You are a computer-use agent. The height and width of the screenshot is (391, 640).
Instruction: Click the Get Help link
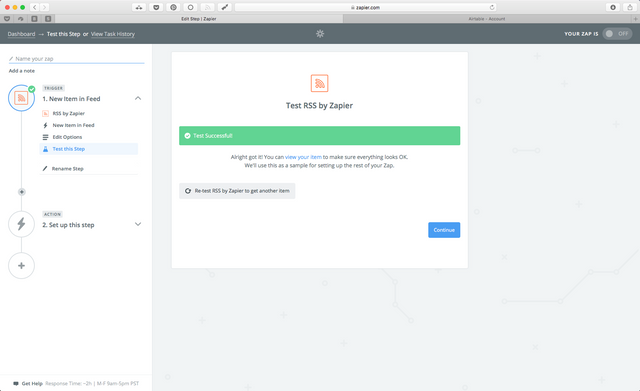point(32,384)
